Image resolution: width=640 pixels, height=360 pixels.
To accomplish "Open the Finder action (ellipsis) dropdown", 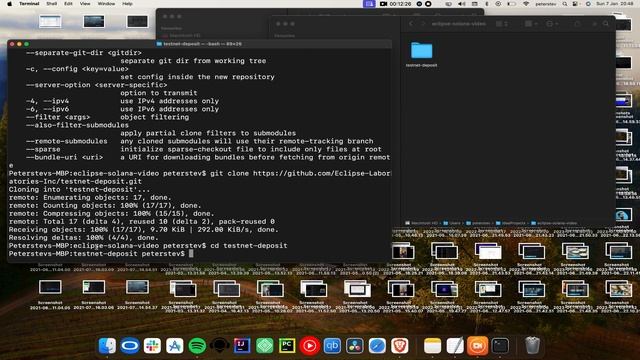I will pos(552,24).
